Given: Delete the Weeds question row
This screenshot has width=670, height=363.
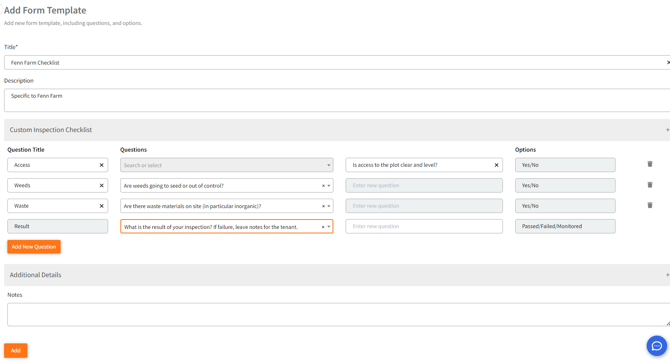Looking at the screenshot, I should pyautogui.click(x=649, y=184).
